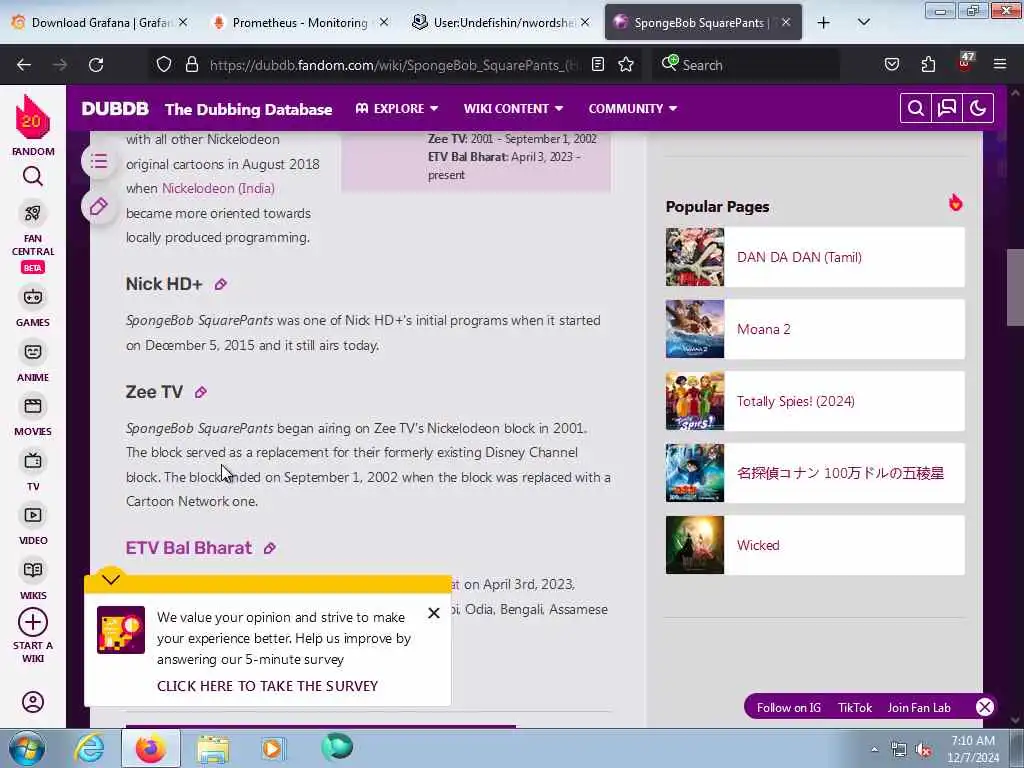Toggle reader view icon in address bar

pos(598,65)
